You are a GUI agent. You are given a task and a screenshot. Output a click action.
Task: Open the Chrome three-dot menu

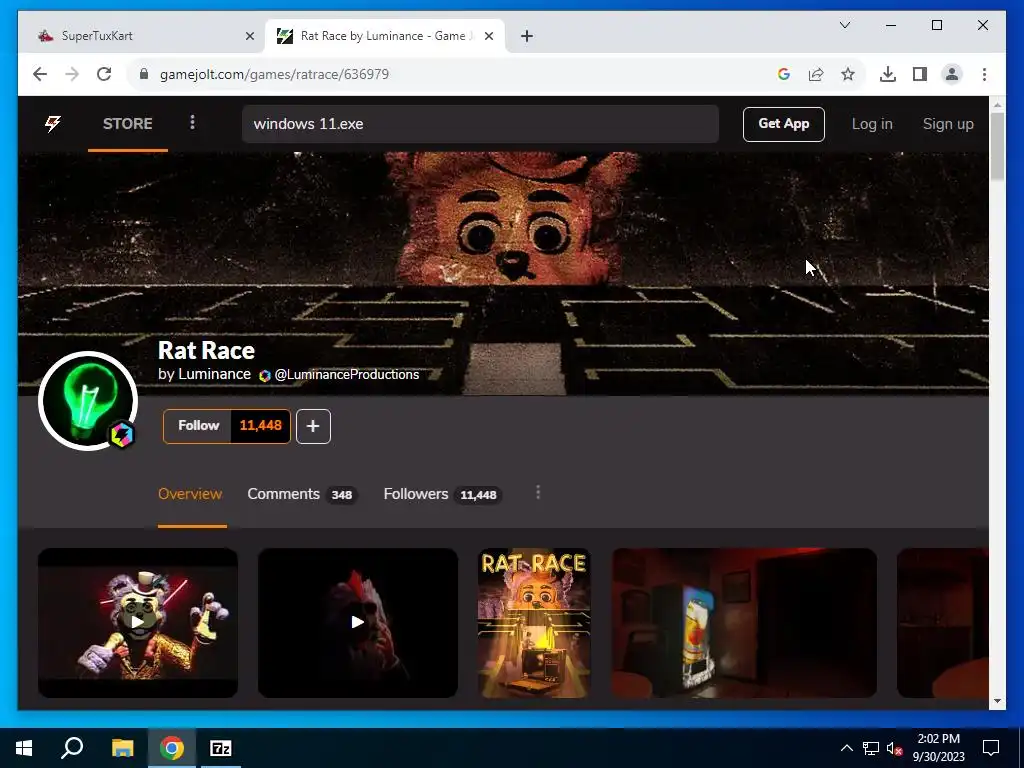(x=984, y=74)
